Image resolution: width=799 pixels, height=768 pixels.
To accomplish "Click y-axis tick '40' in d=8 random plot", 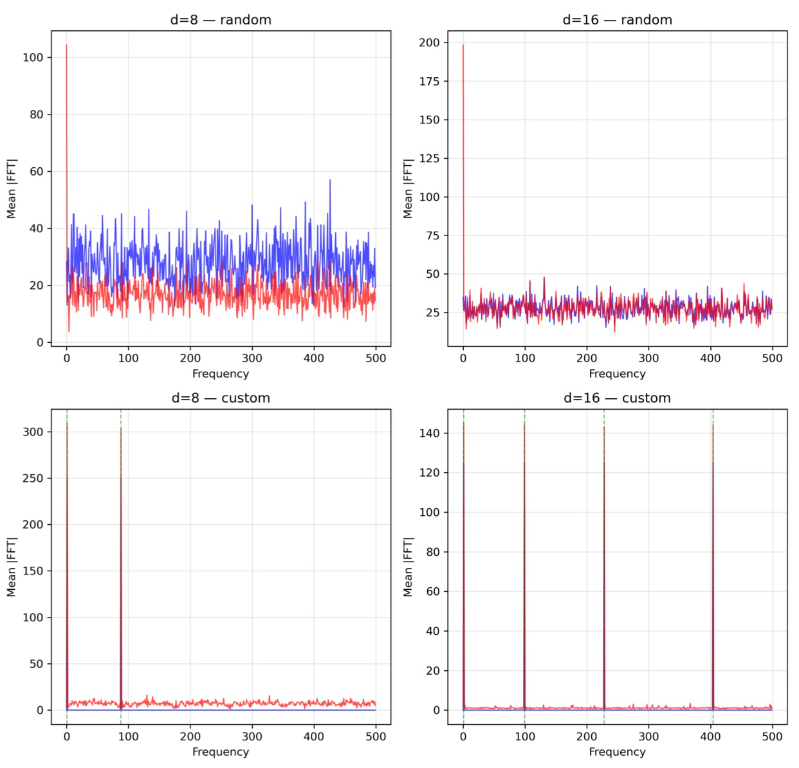I will pyautogui.click(x=37, y=229).
